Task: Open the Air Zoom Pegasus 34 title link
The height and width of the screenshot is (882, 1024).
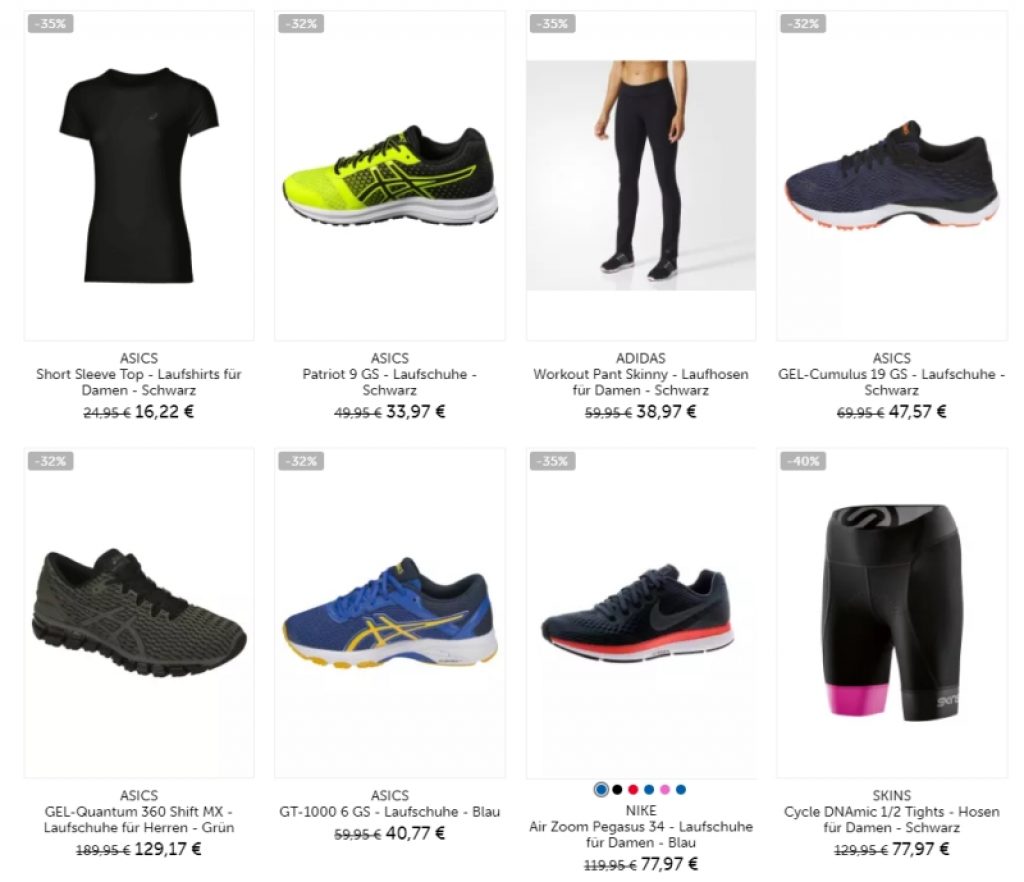Action: 641,834
